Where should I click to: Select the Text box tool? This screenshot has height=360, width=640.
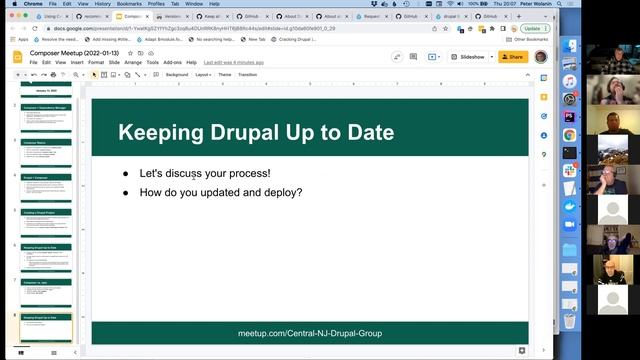point(104,75)
